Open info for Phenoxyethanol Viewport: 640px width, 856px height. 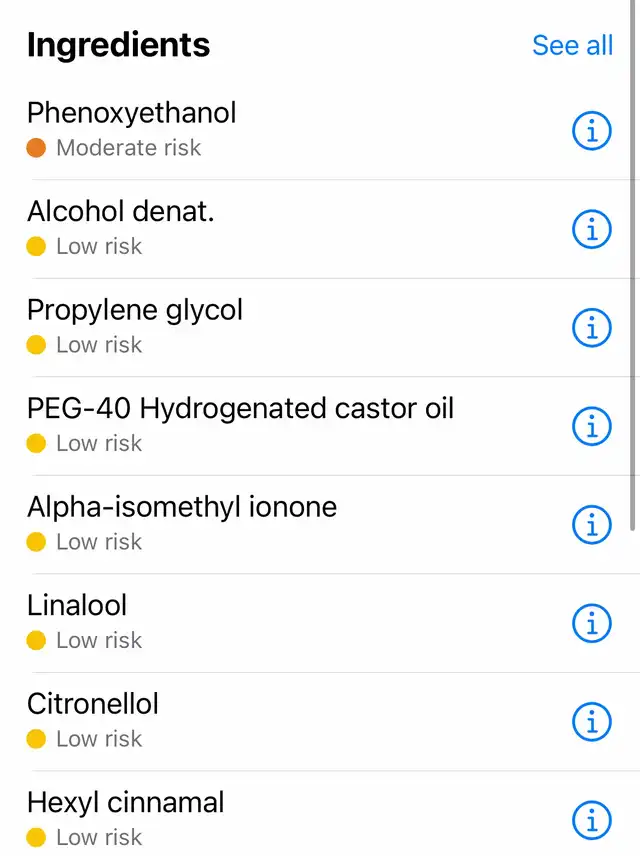pos(592,130)
